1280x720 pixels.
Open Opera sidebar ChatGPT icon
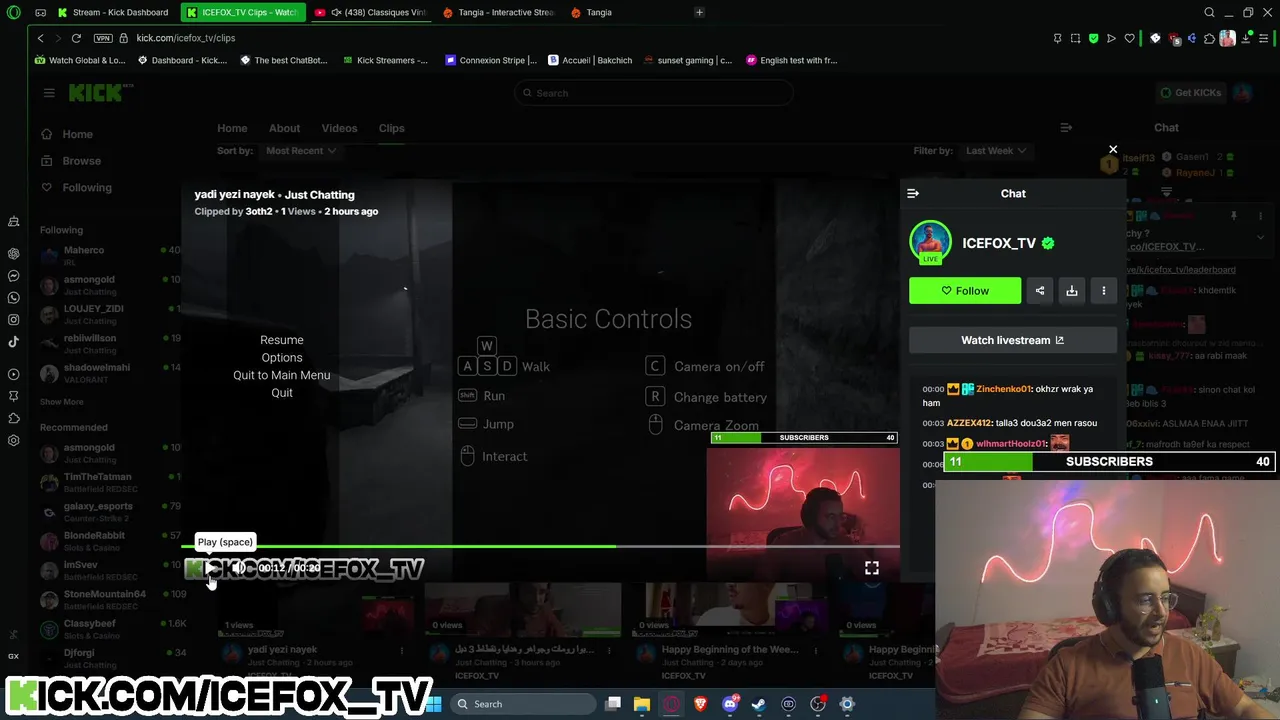tap(13, 254)
